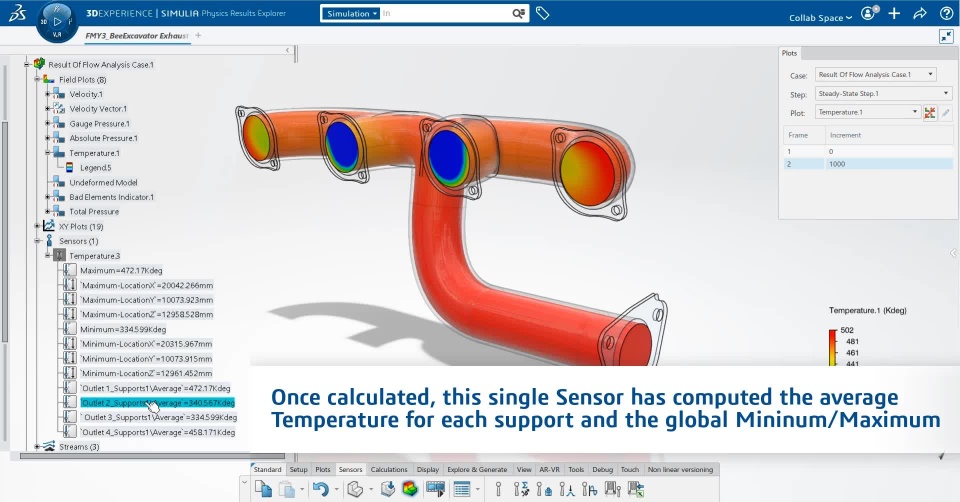This screenshot has width=960, height=502.
Task: Open the FMY3_BeeExcavator Exhaust tab
Action: click(x=137, y=36)
